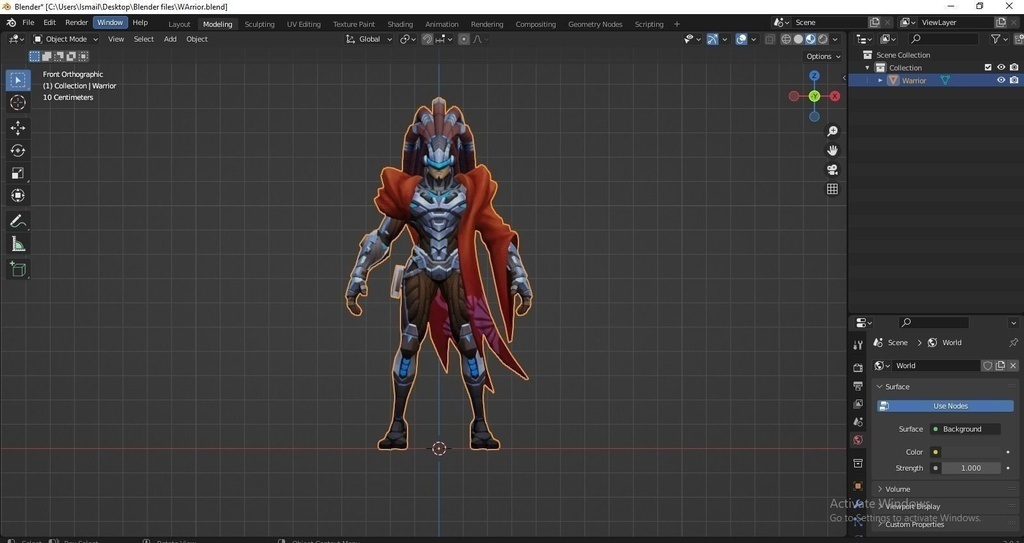The width and height of the screenshot is (1024, 543).
Task: Choose the Measure tool
Action: pos(18,244)
